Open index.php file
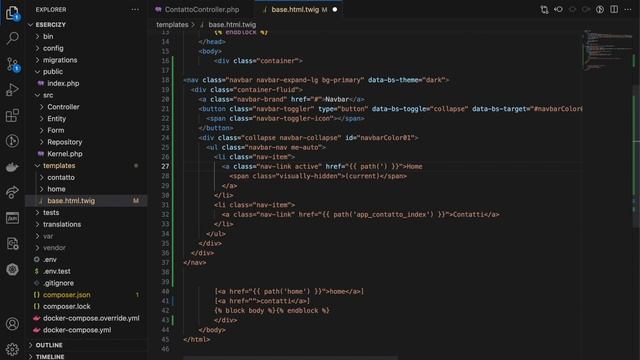Viewport: 640px width, 360px height. 63,83
